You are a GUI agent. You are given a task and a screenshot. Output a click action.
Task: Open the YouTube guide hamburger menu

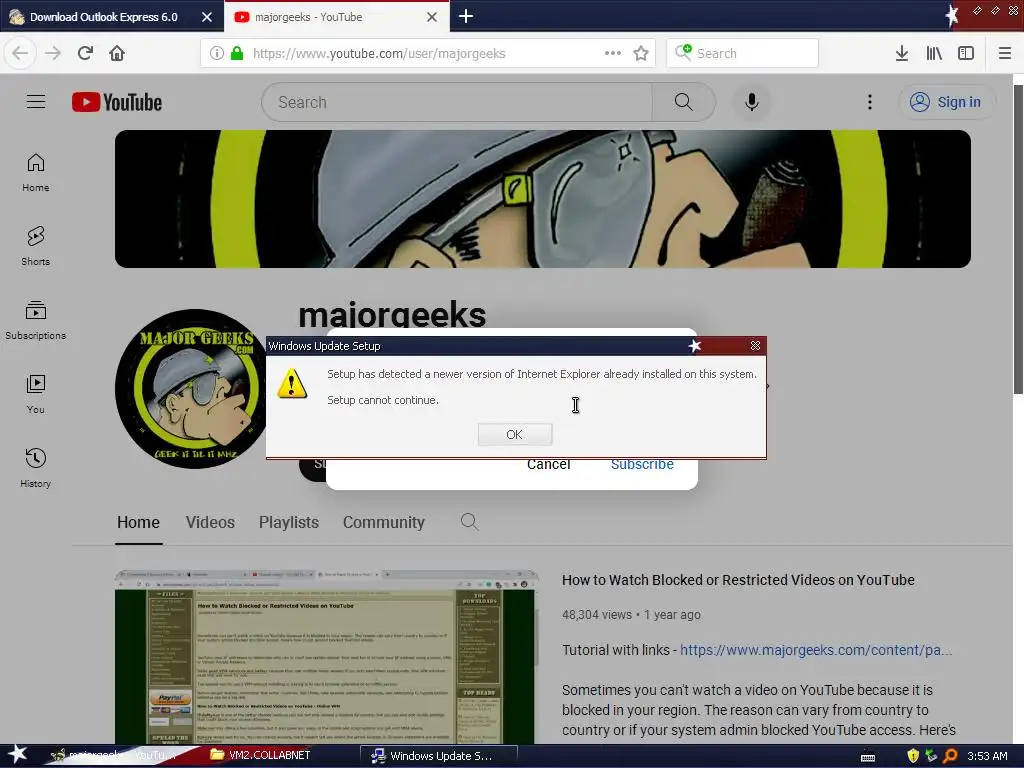point(36,102)
